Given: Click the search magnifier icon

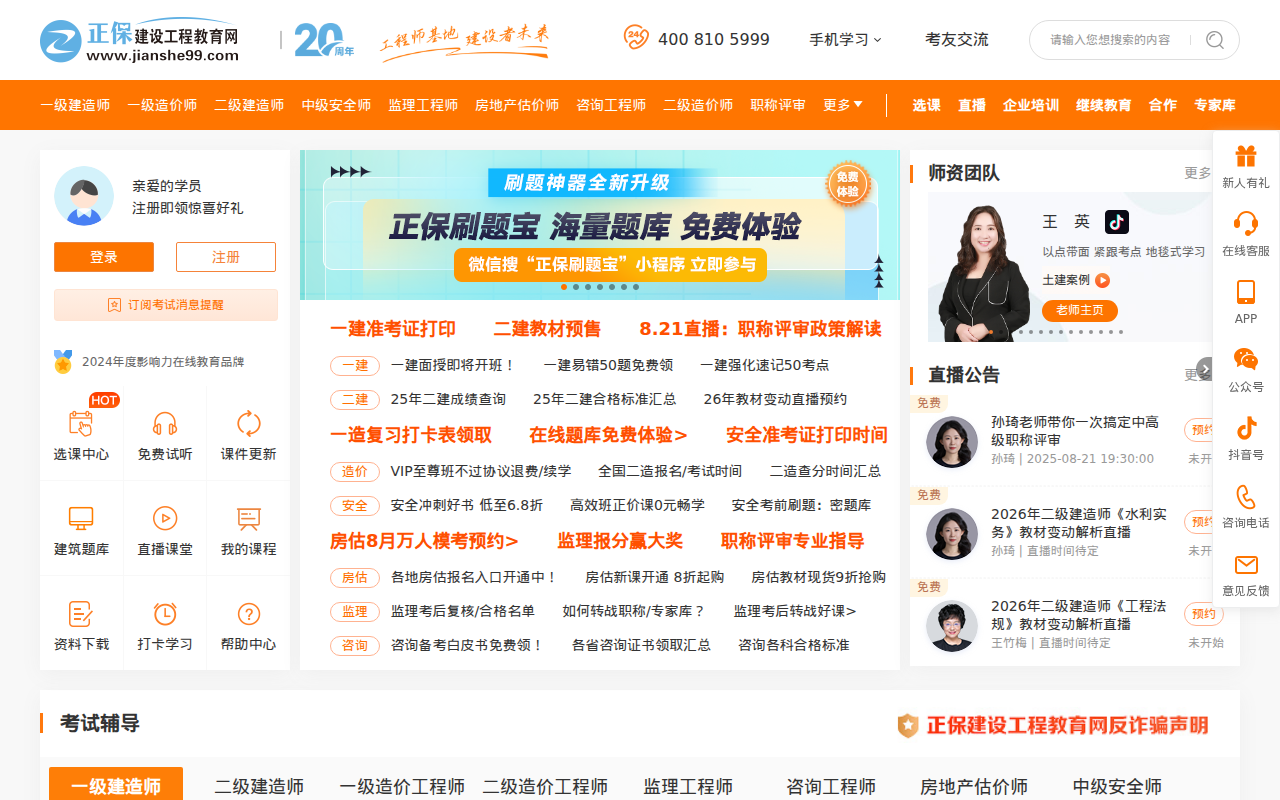Looking at the screenshot, I should click(1215, 40).
